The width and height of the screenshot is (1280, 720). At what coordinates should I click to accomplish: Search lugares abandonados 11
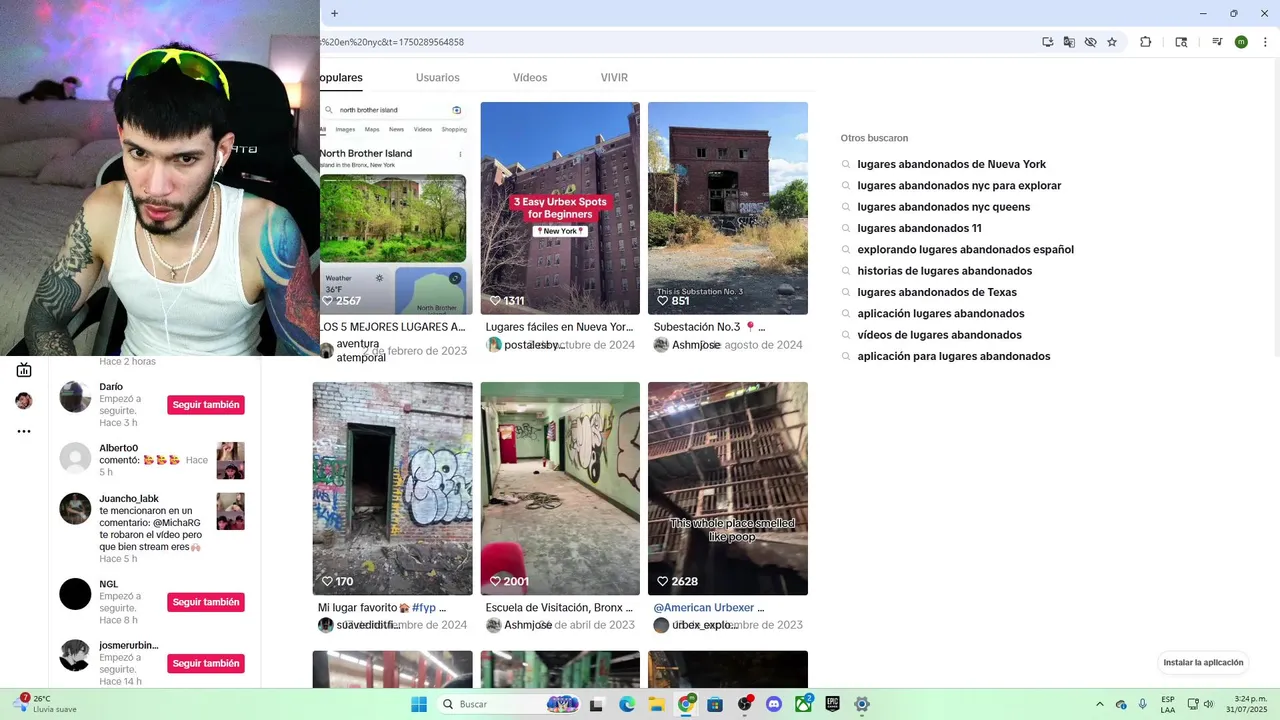[x=919, y=228]
